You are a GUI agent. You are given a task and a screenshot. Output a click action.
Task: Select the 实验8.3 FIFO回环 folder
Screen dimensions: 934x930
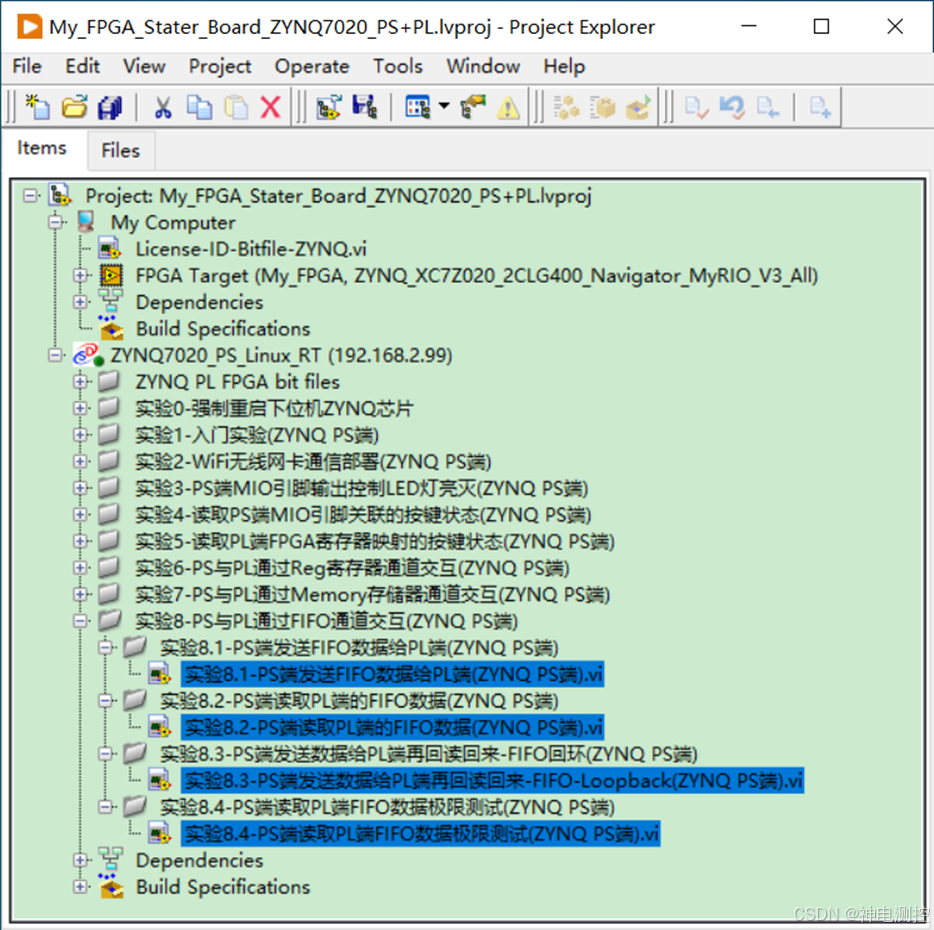(428, 754)
